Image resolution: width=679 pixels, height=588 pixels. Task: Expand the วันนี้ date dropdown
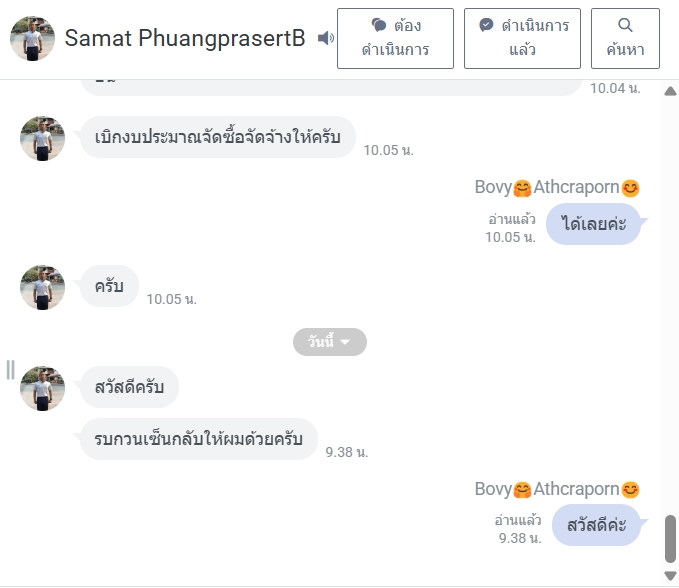click(x=329, y=342)
